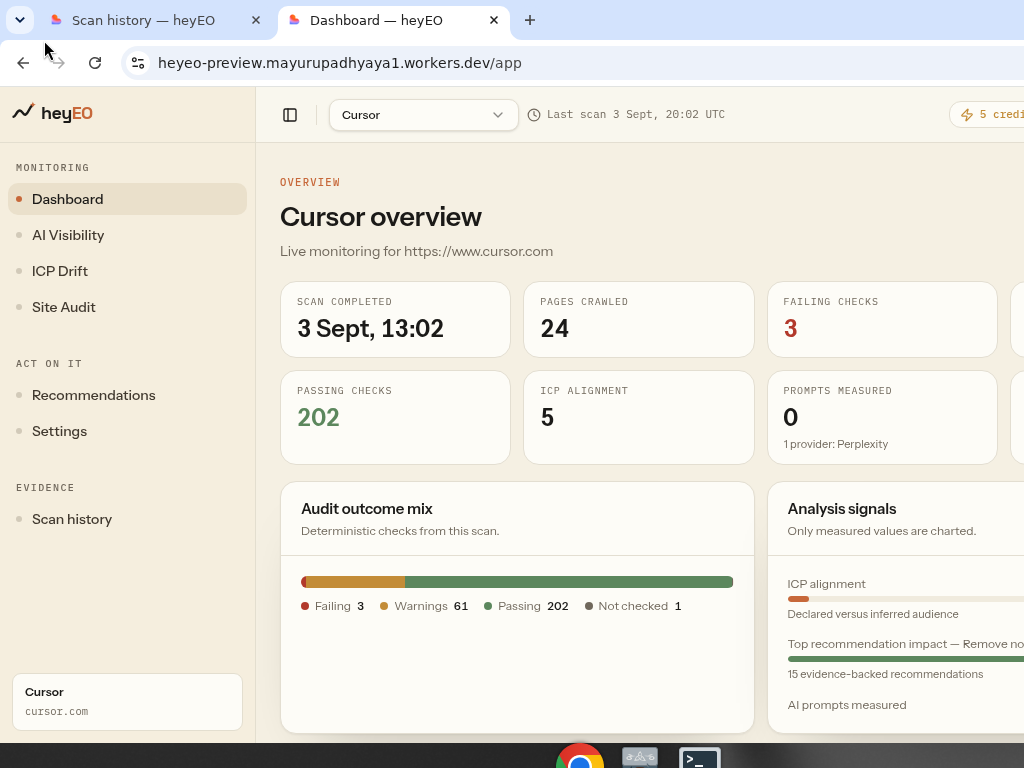Viewport: 1024px width, 768px height.
Task: Open the tab search dropdown arrow
Action: pos(20,20)
